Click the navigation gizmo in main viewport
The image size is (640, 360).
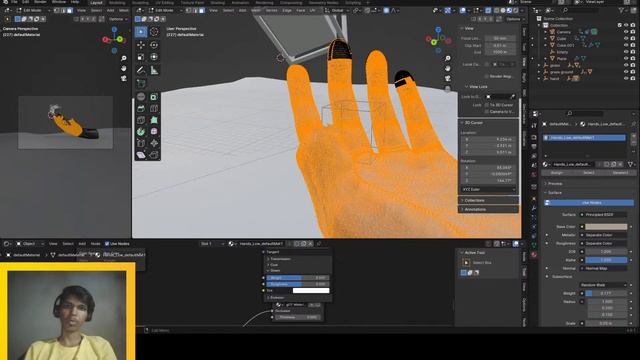coord(438,40)
